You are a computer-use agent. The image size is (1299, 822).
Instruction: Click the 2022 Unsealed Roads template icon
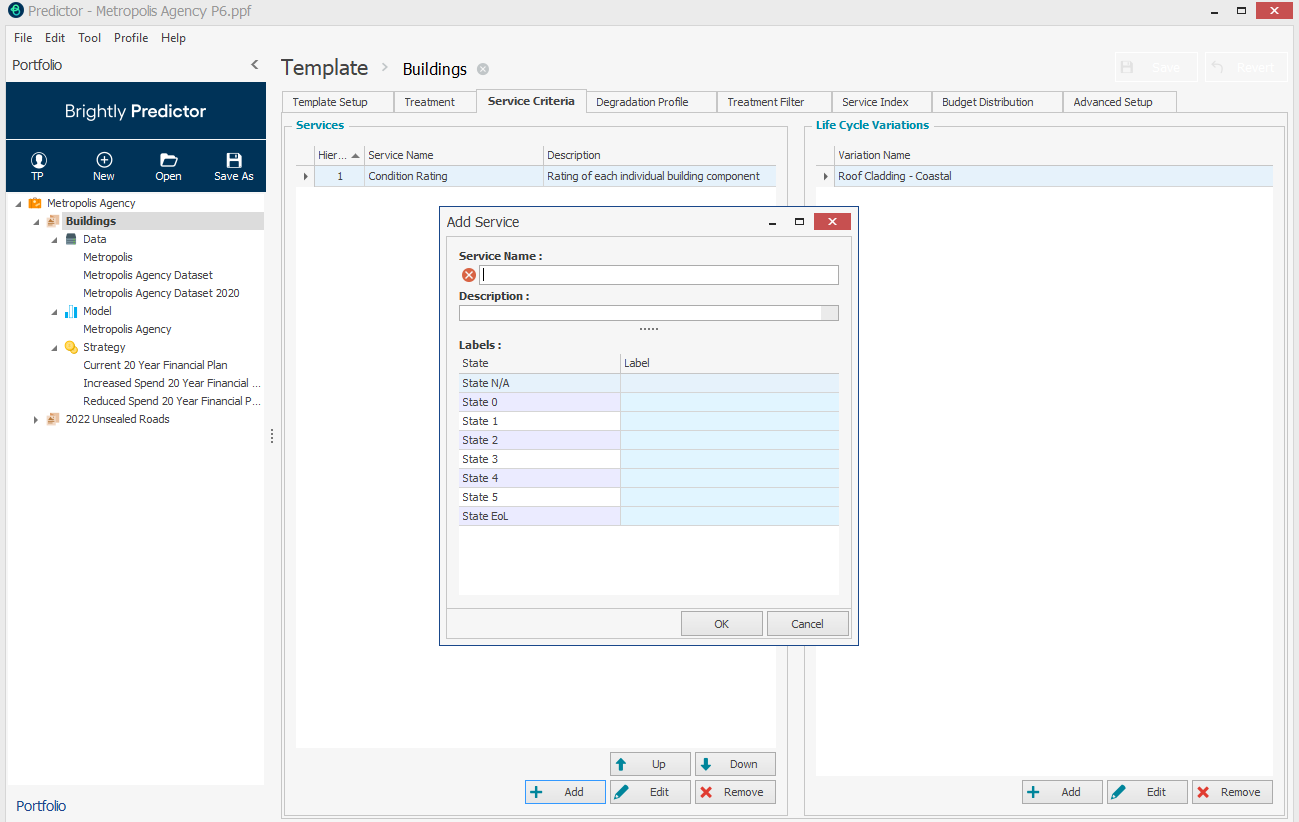point(53,419)
